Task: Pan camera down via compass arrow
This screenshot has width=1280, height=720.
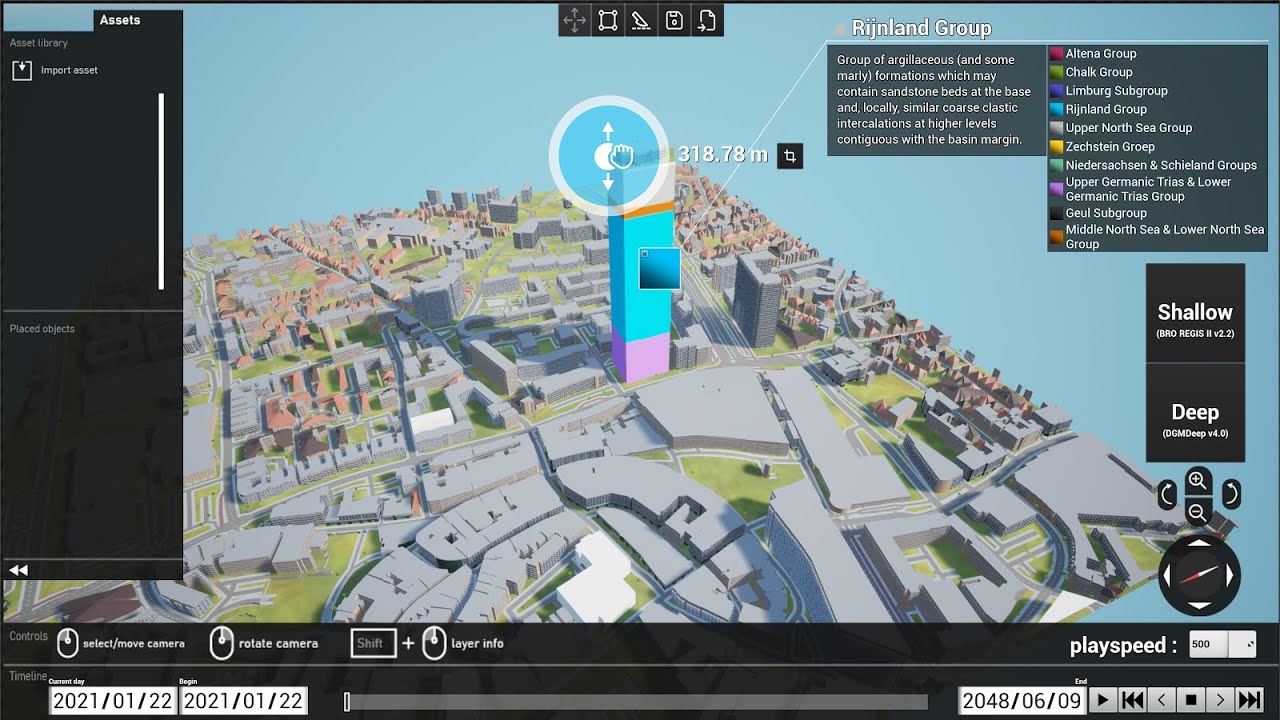Action: [1199, 607]
